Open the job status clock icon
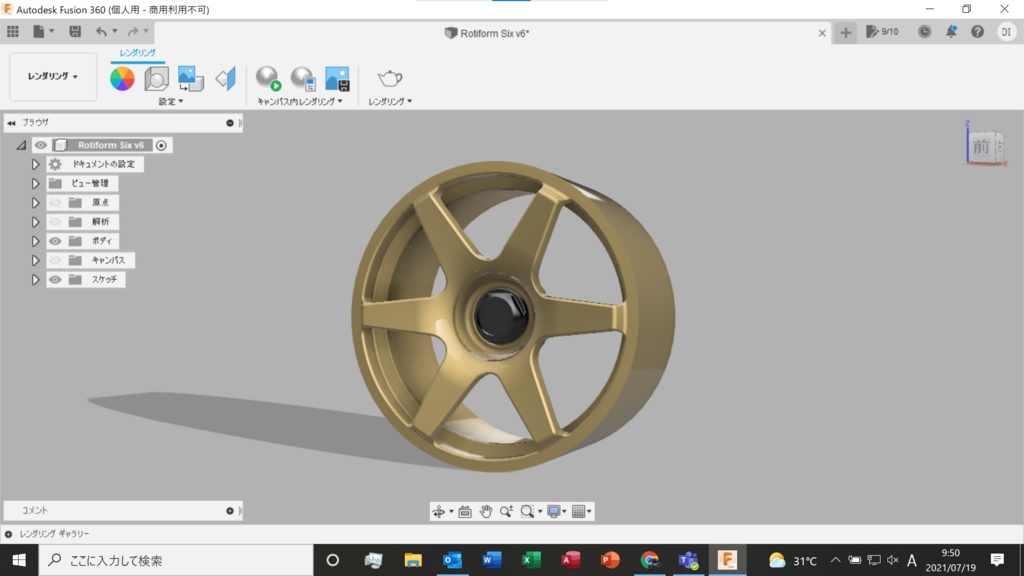This screenshot has height=576, width=1024. point(924,31)
